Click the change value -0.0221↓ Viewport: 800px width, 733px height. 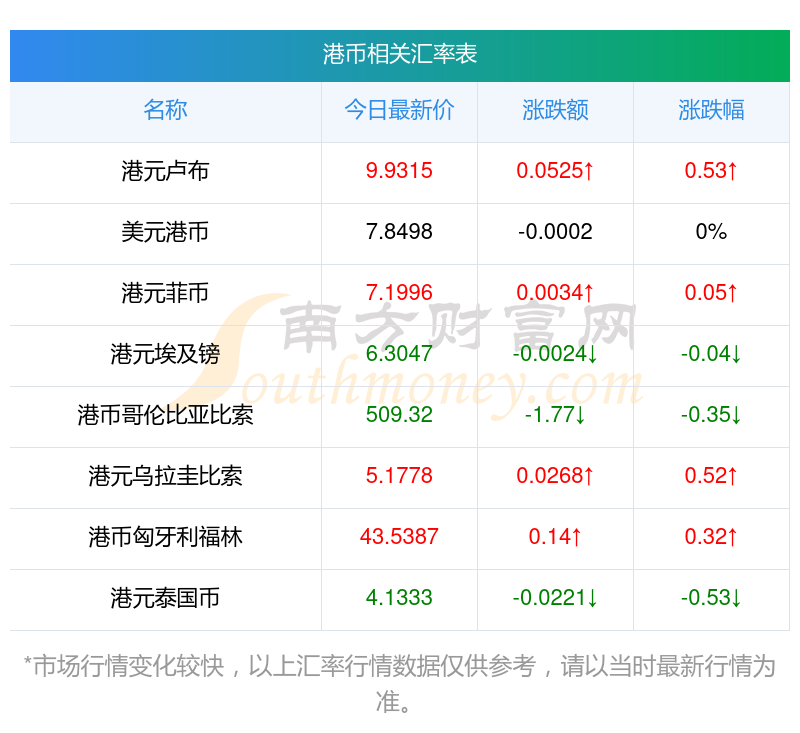tap(555, 598)
